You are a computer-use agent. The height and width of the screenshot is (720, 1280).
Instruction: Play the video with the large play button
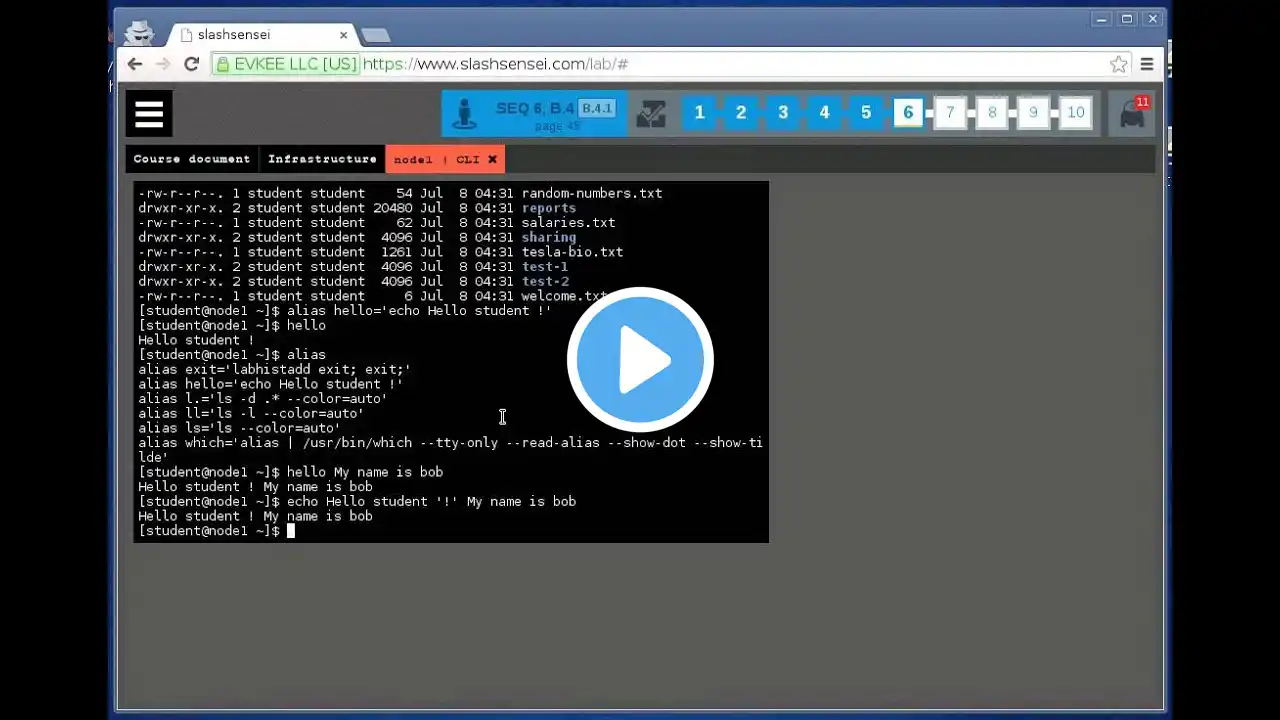[640, 360]
